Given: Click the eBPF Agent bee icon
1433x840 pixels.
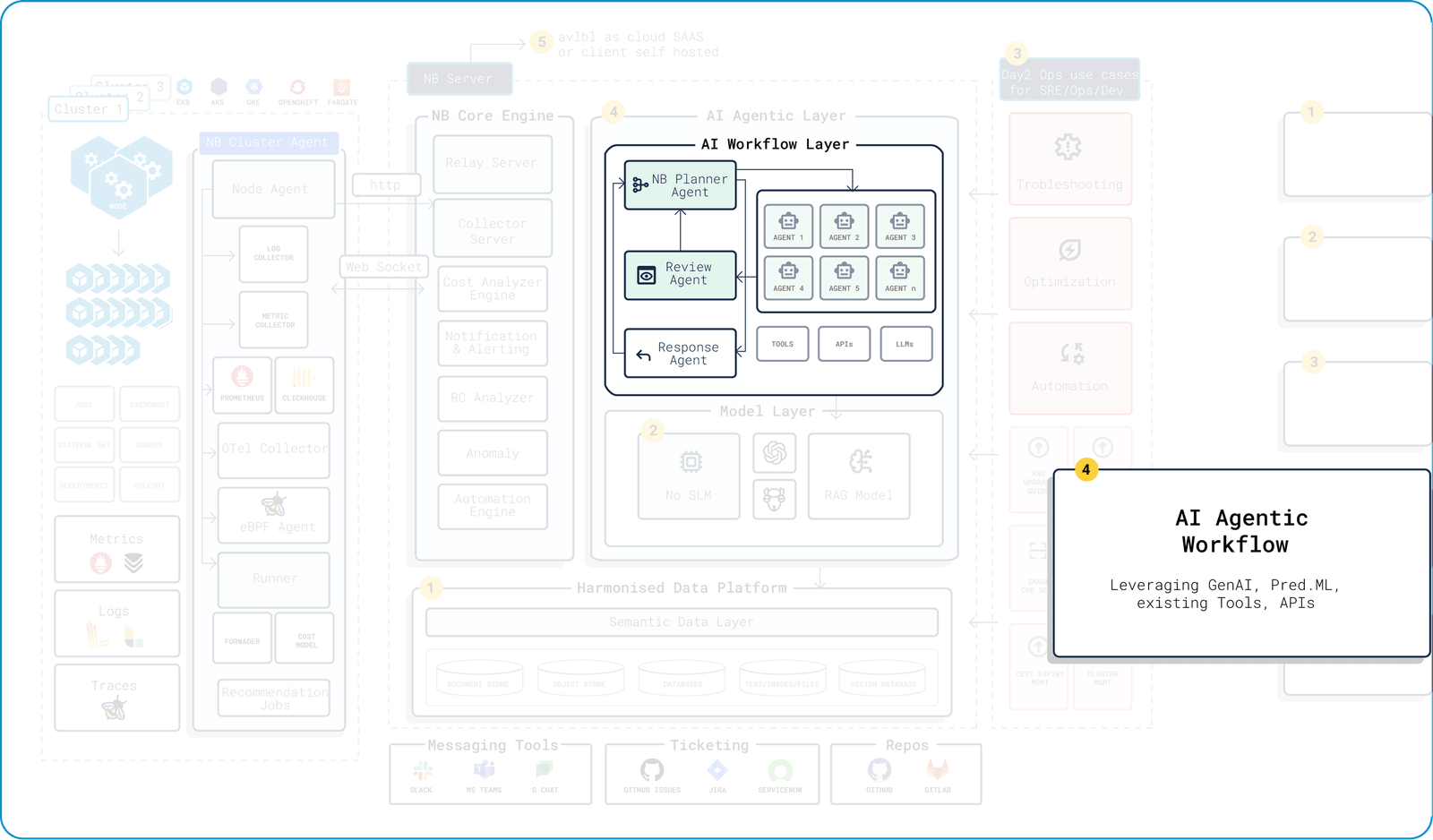Looking at the screenshot, I should (274, 504).
